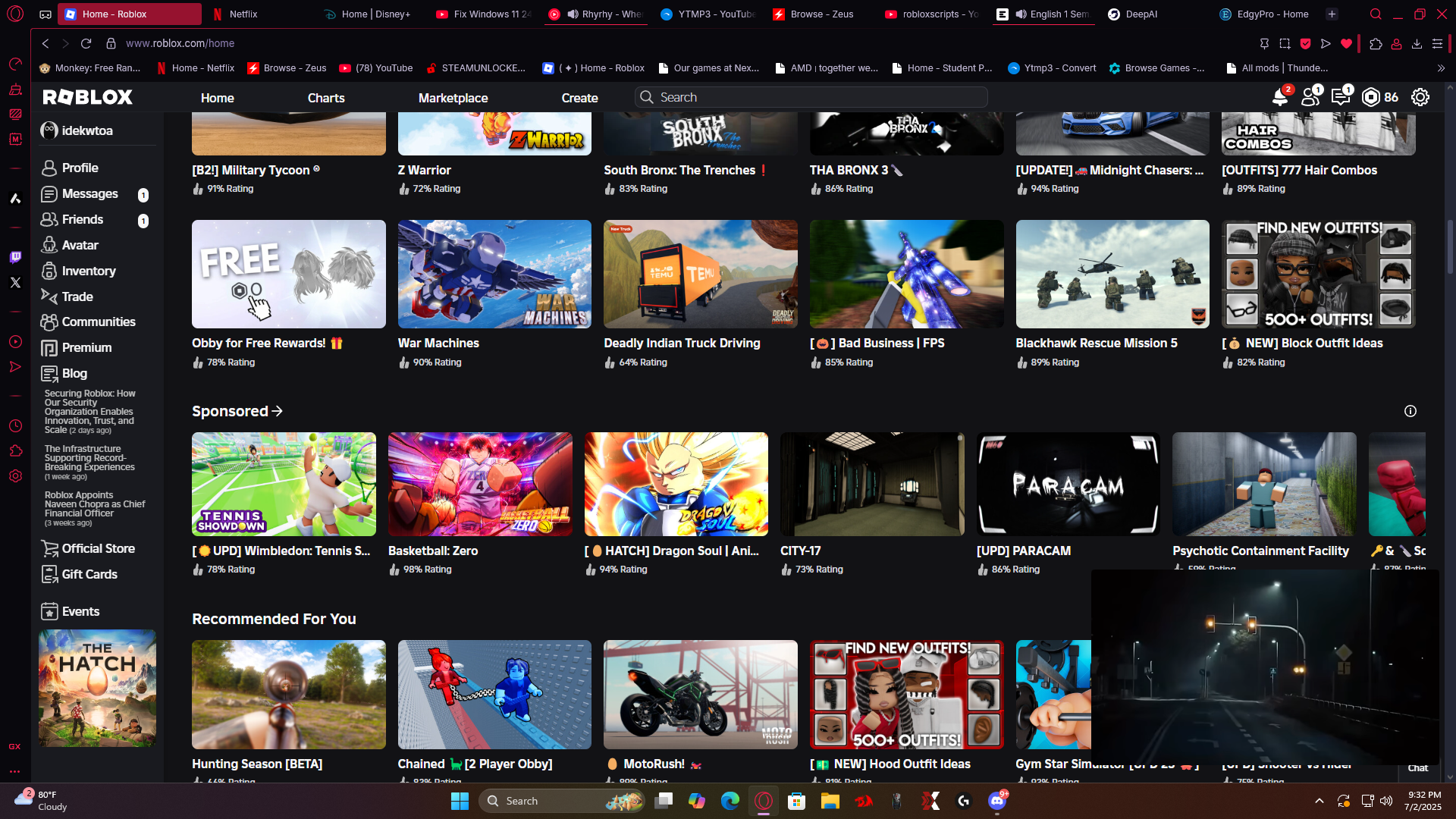Open Inventory in the sidebar
Screen dimensions: 1456x819
tap(89, 271)
